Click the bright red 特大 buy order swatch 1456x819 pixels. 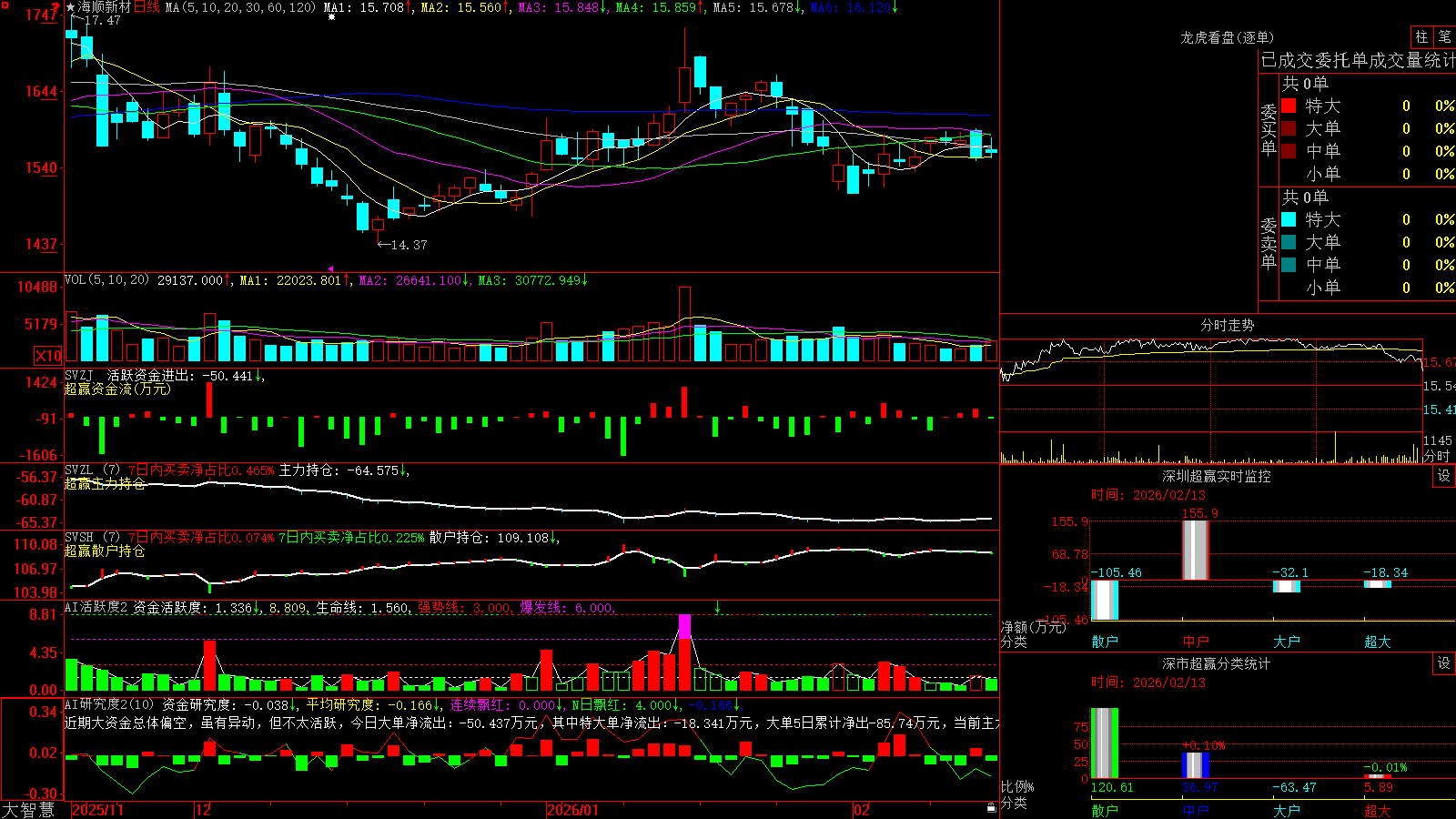pos(1289,106)
